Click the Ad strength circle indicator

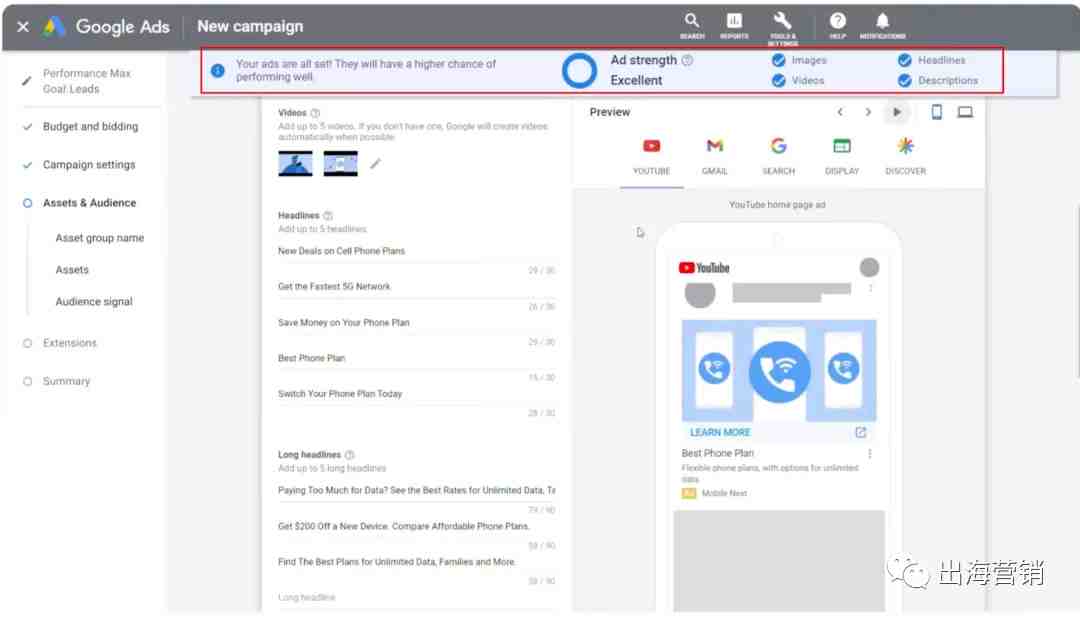click(579, 70)
